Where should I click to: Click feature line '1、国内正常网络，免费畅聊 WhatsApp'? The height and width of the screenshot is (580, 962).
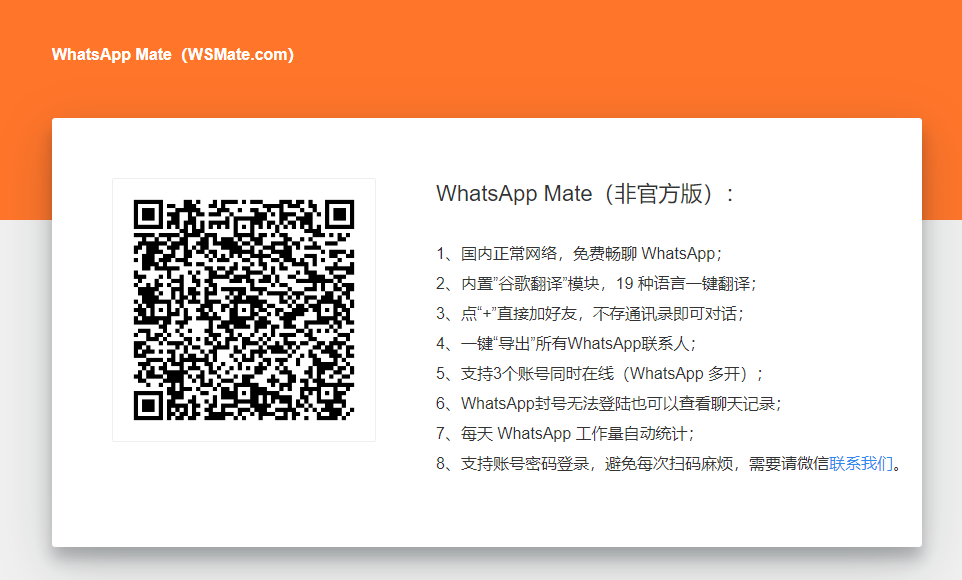pyautogui.click(x=579, y=253)
